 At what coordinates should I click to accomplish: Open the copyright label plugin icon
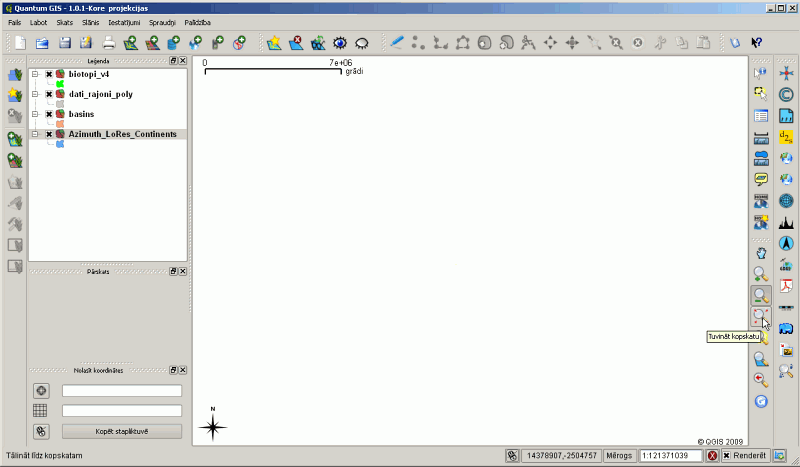[786, 94]
